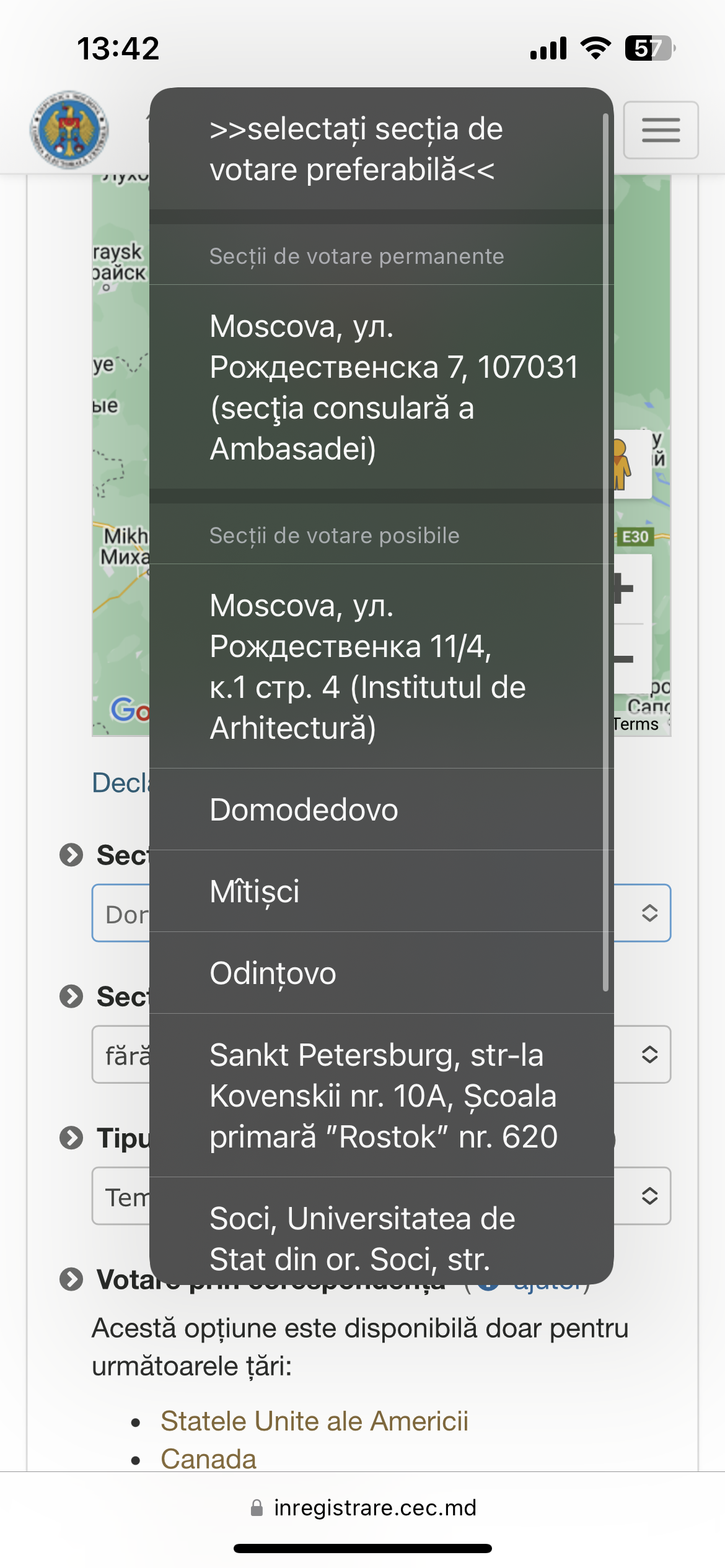
Task: Zoom in on the map
Action: point(625,588)
